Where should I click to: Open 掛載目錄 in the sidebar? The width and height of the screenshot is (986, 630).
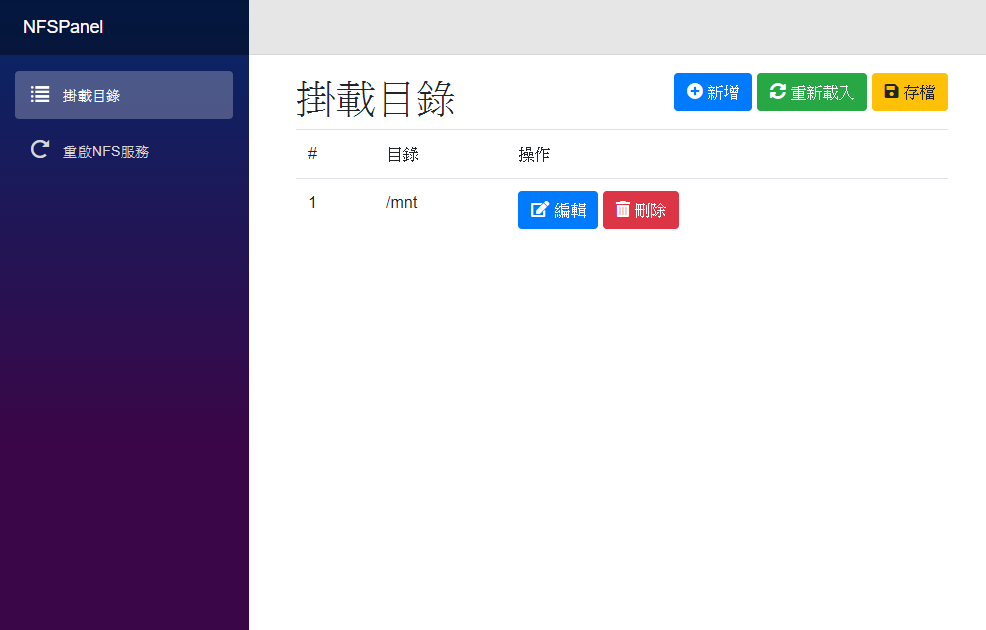124,95
